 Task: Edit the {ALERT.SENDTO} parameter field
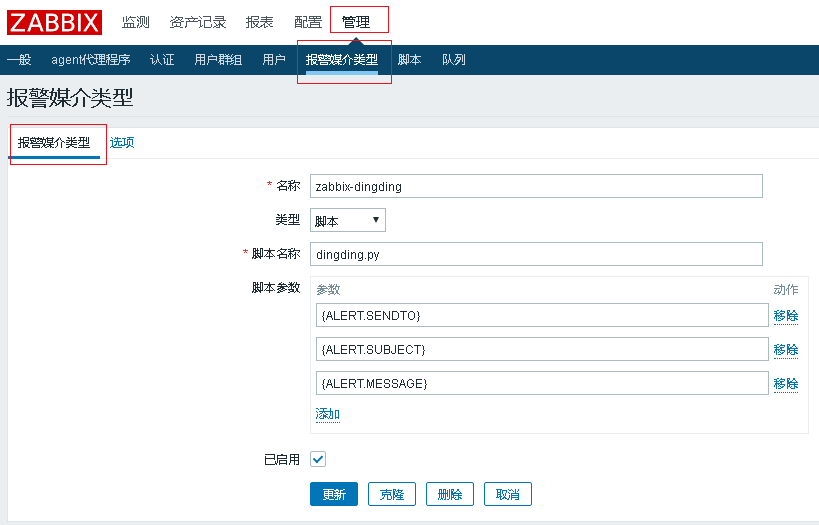click(x=542, y=316)
